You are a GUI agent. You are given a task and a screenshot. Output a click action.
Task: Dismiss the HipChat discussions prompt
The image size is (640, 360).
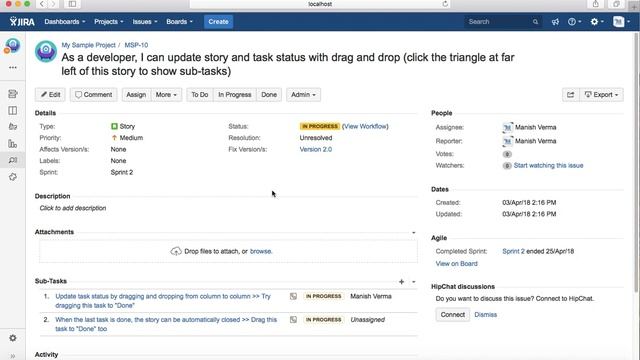click(485, 315)
